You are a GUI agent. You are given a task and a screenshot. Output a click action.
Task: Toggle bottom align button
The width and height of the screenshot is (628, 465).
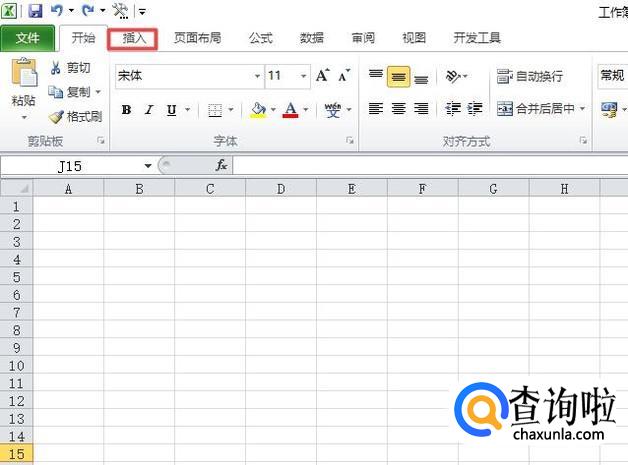pyautogui.click(x=421, y=77)
